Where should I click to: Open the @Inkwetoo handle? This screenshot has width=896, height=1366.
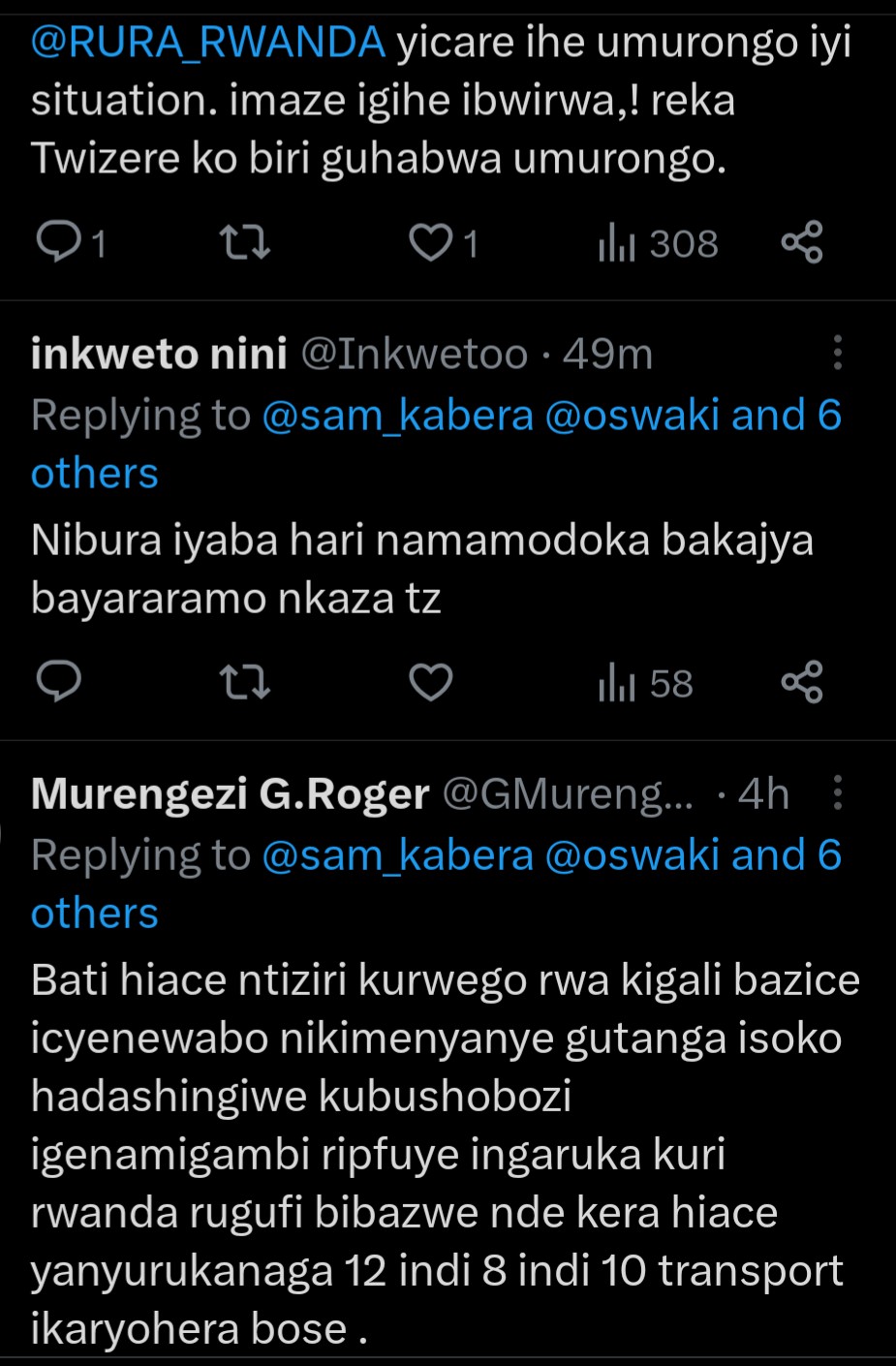(415, 355)
